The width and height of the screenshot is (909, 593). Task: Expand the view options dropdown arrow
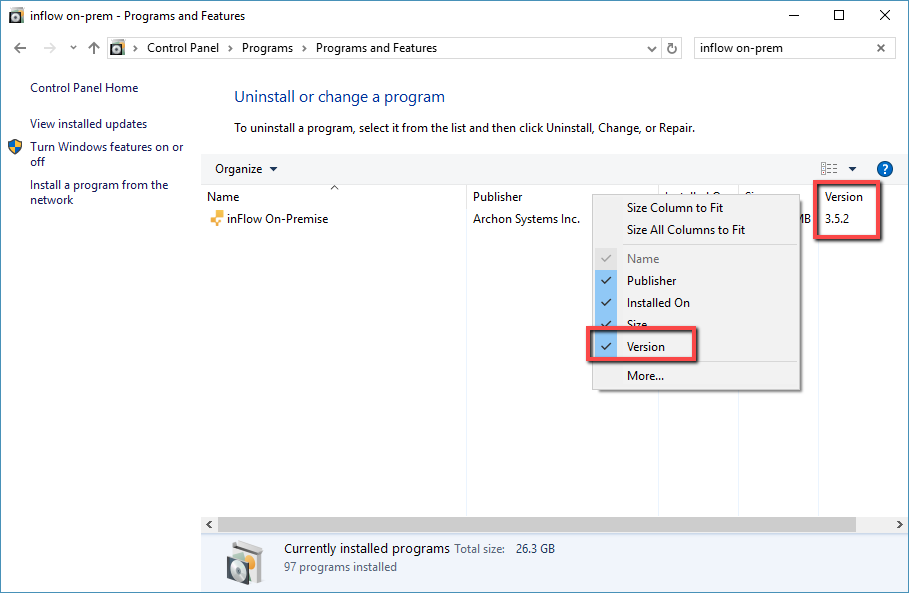click(852, 169)
